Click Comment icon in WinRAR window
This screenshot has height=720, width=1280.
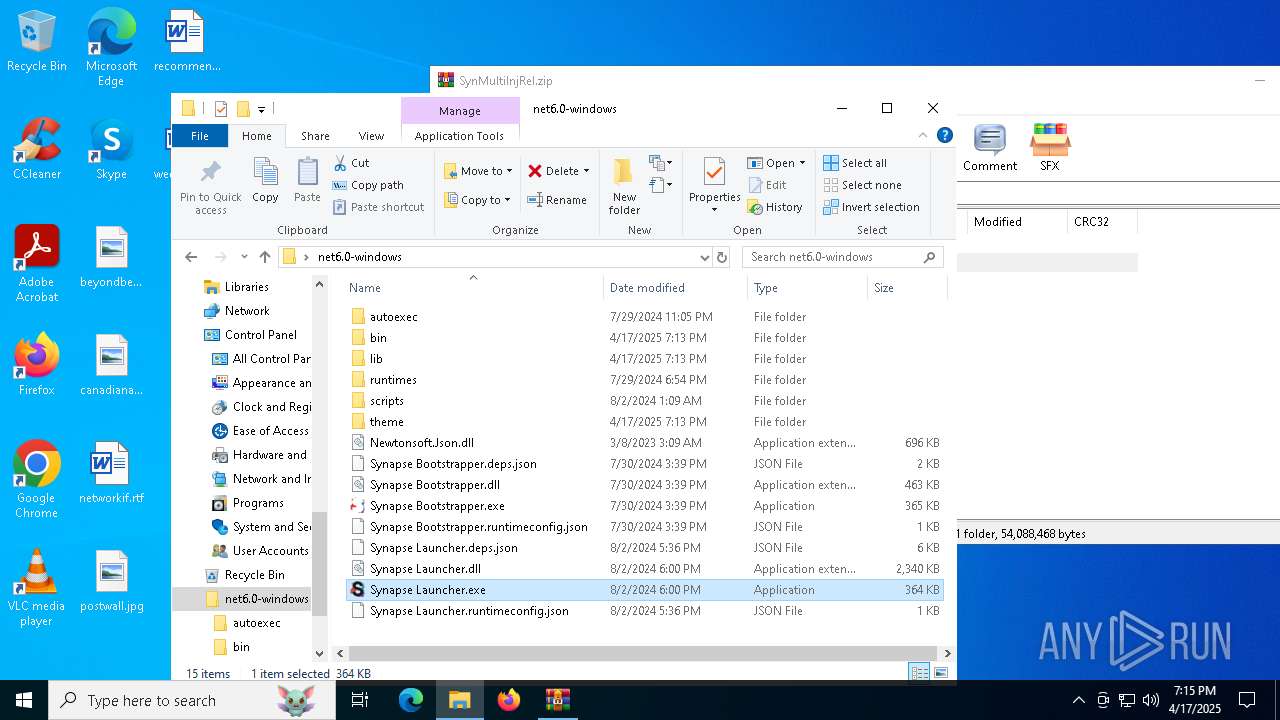(990, 148)
